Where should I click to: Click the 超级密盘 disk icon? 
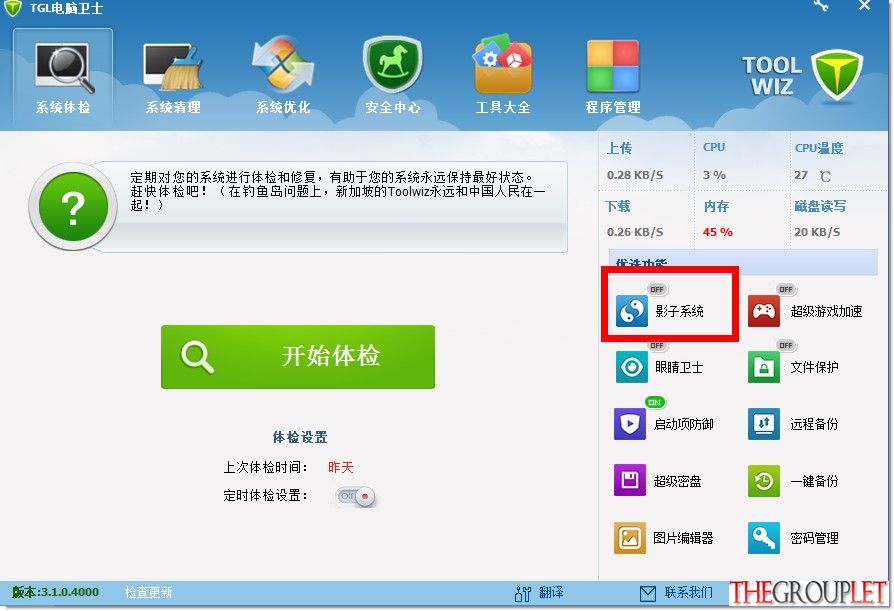point(629,480)
